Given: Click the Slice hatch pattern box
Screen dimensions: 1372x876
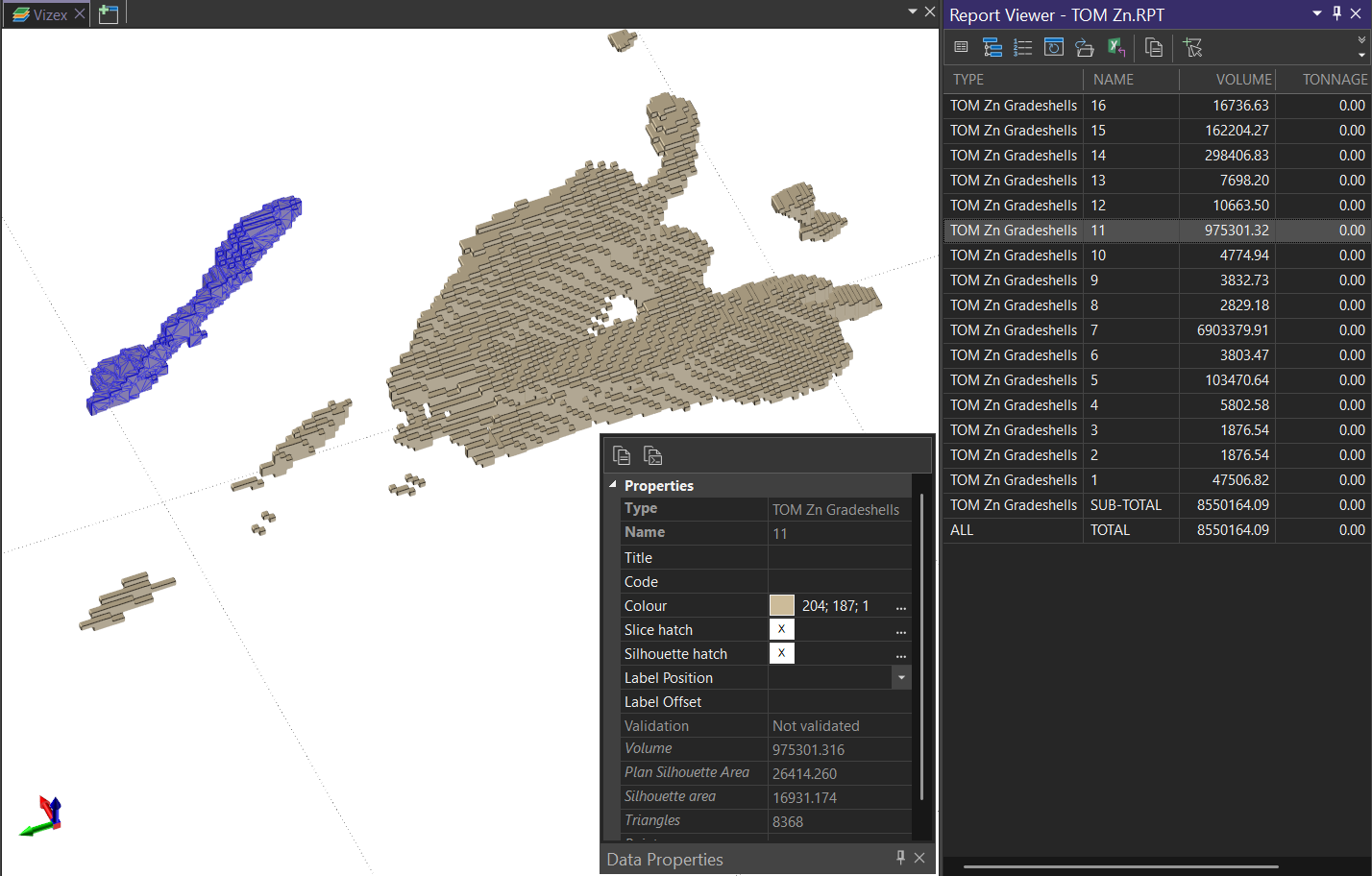Looking at the screenshot, I should click(x=782, y=629).
